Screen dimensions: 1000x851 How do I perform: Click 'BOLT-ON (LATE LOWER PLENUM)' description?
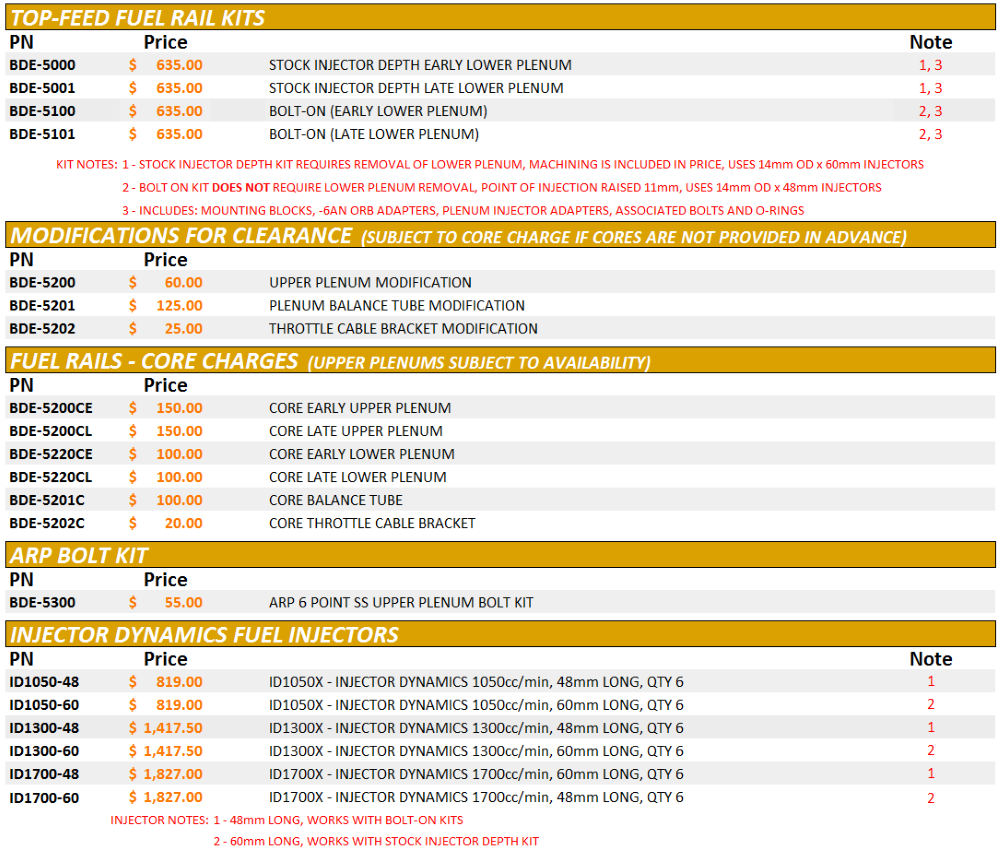[374, 134]
